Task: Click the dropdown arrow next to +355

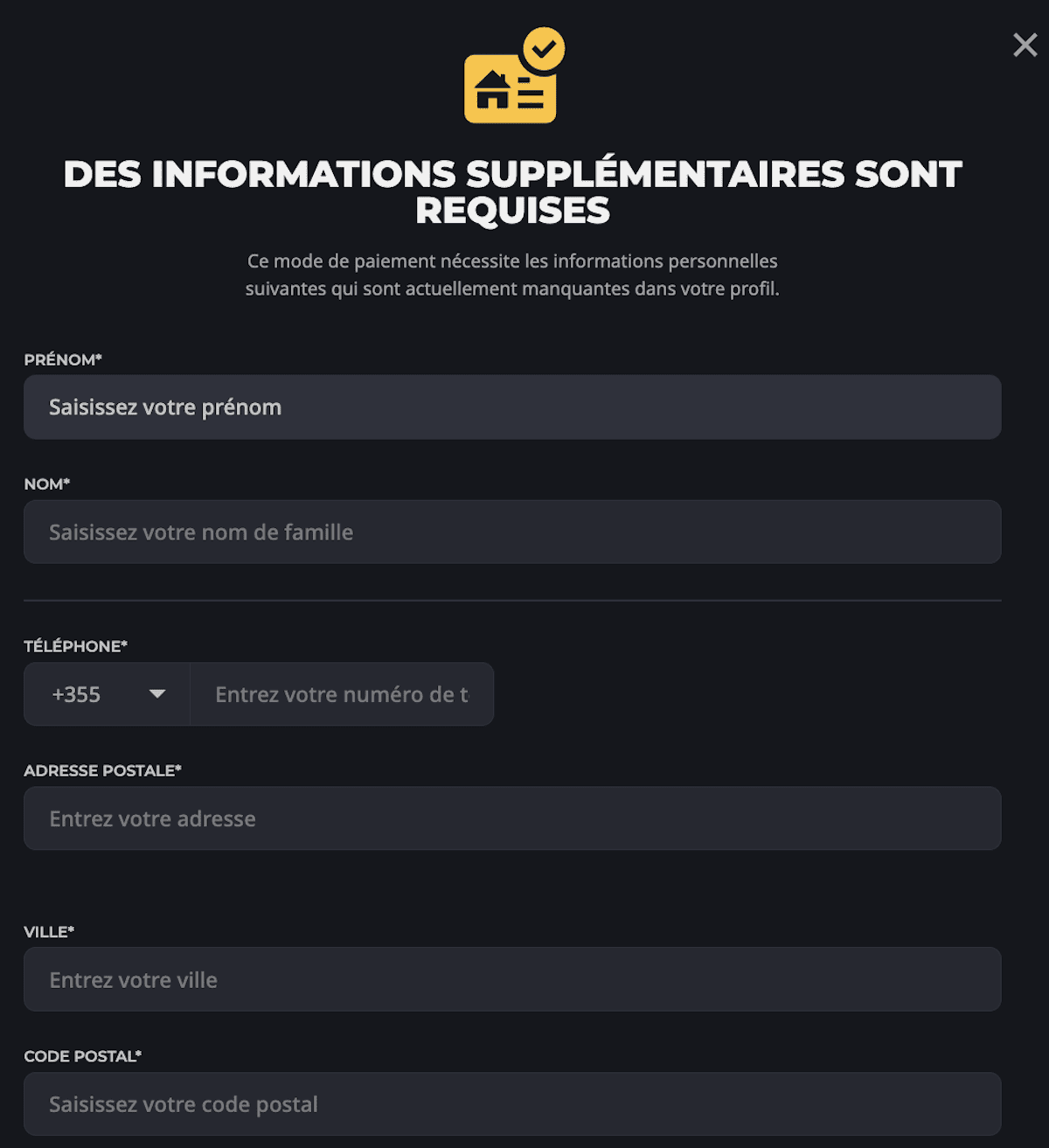Action: tap(157, 693)
